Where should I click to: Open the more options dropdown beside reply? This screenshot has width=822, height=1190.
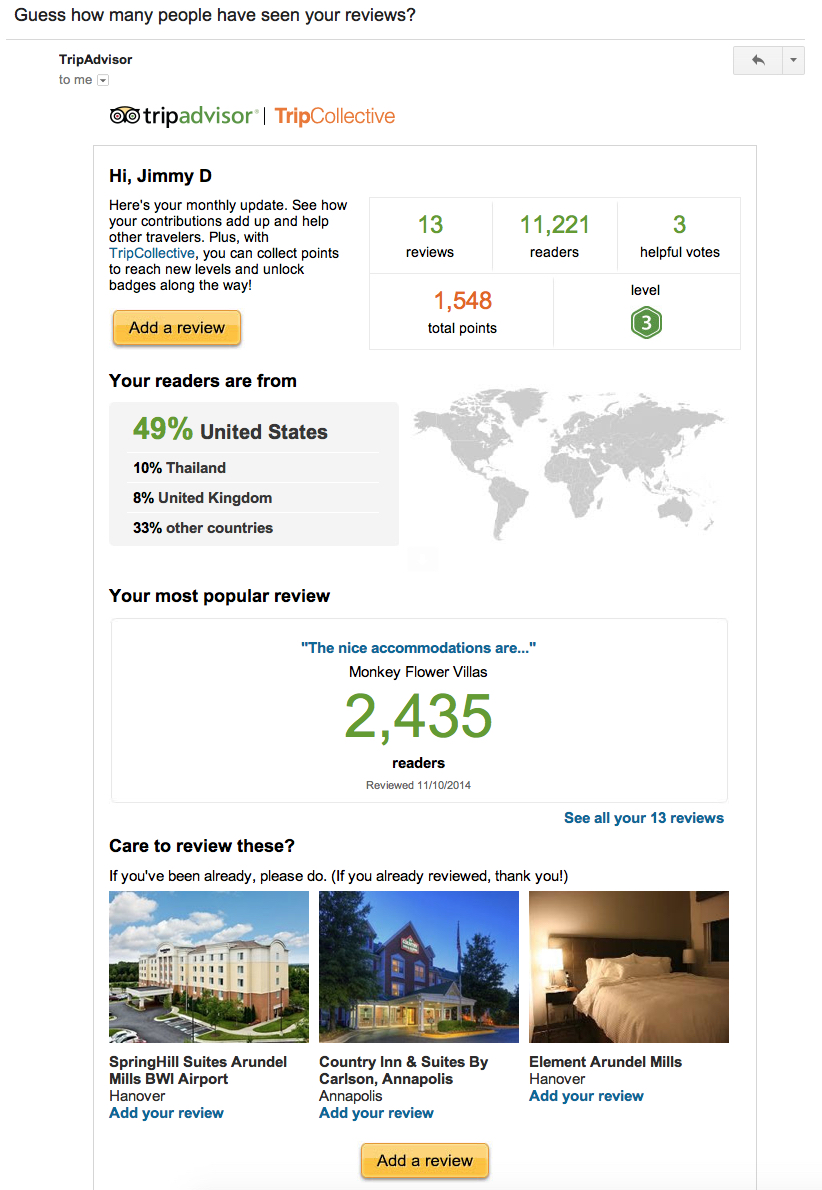(793, 60)
